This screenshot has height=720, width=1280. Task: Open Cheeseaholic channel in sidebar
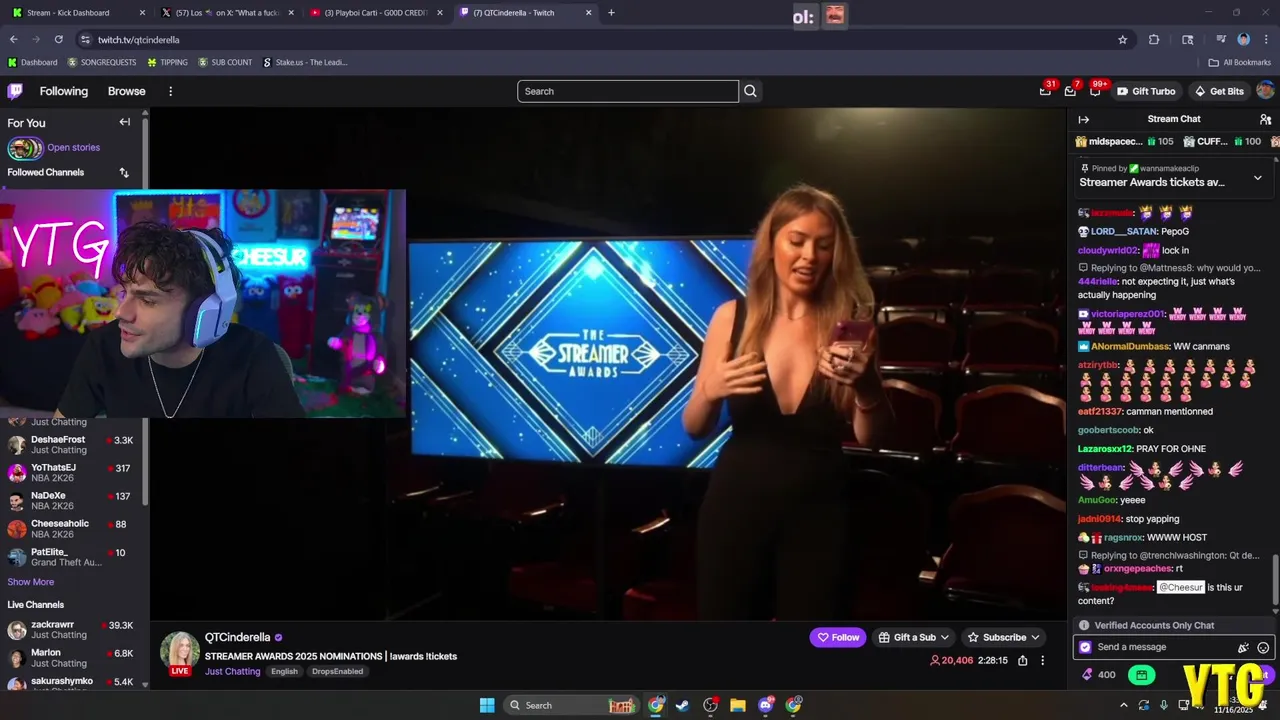pos(74,529)
